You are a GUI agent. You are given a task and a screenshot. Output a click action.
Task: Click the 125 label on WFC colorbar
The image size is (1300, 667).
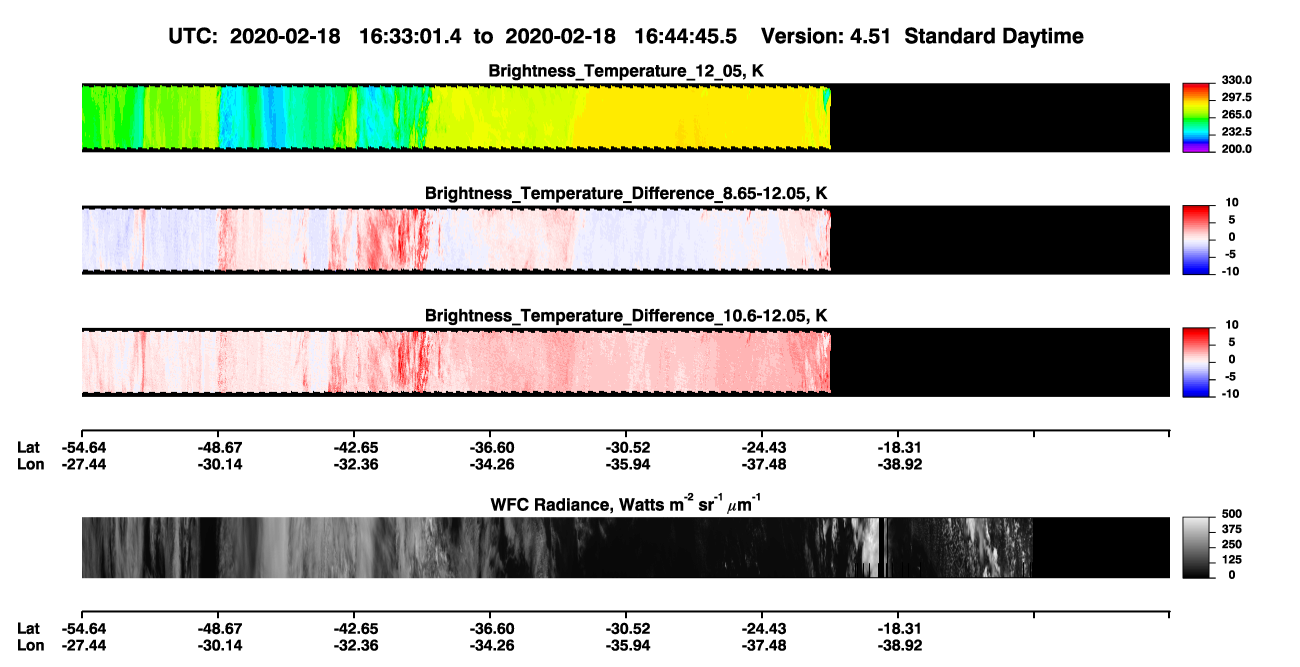click(1232, 559)
